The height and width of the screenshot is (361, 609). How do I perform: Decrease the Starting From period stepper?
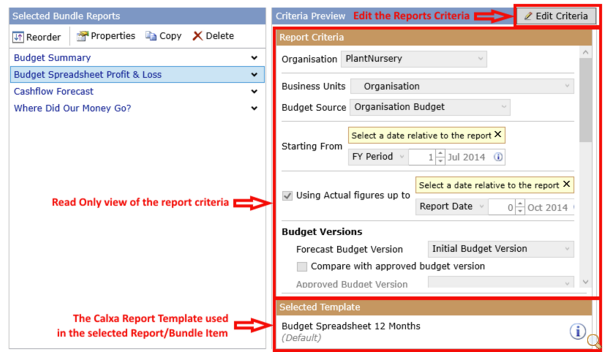[x=440, y=161]
